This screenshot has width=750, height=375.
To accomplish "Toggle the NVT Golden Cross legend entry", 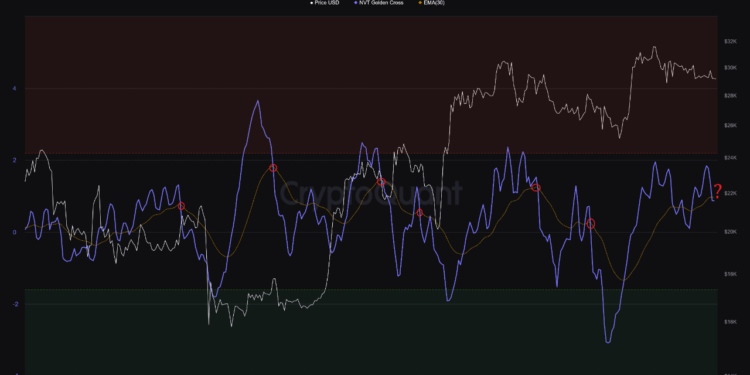I will pos(380,3).
